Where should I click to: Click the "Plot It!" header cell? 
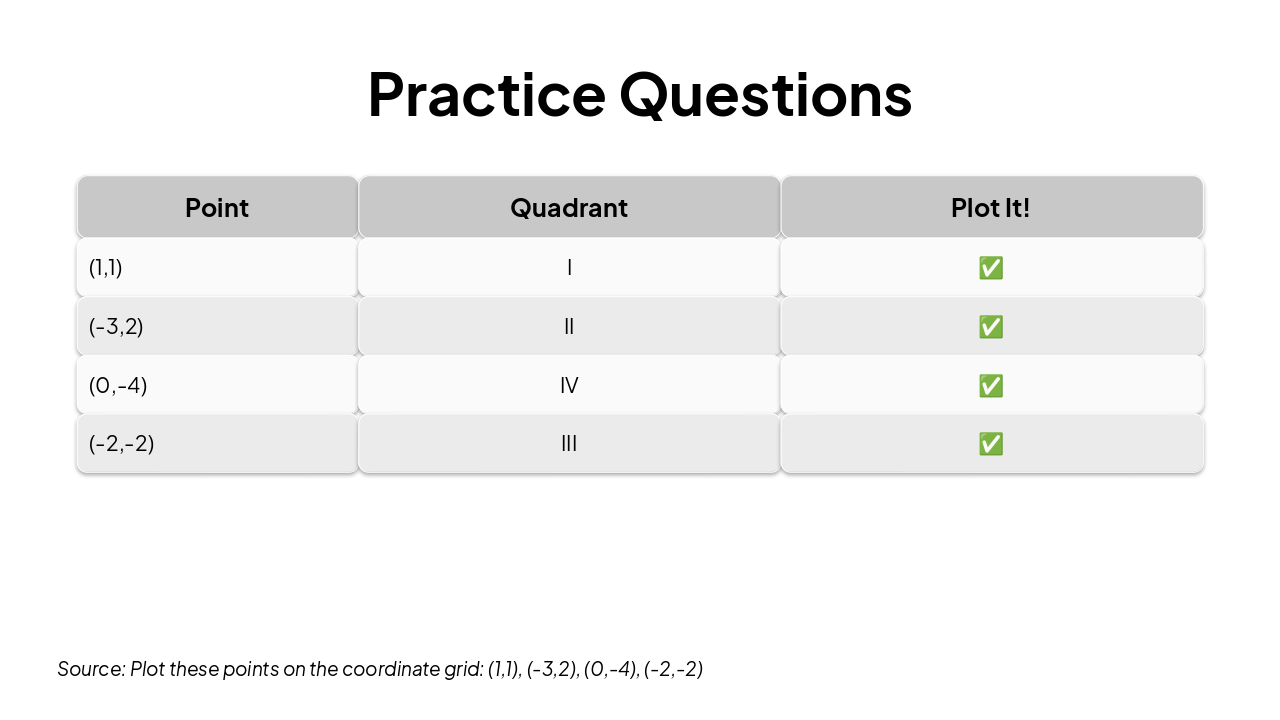pyautogui.click(x=991, y=208)
